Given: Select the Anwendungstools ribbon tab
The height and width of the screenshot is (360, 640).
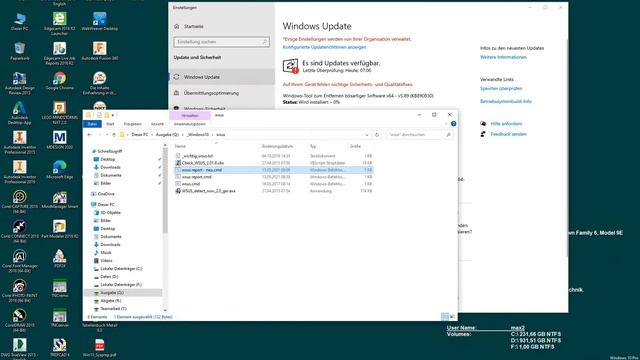Looking at the screenshot, I should [x=190, y=124].
